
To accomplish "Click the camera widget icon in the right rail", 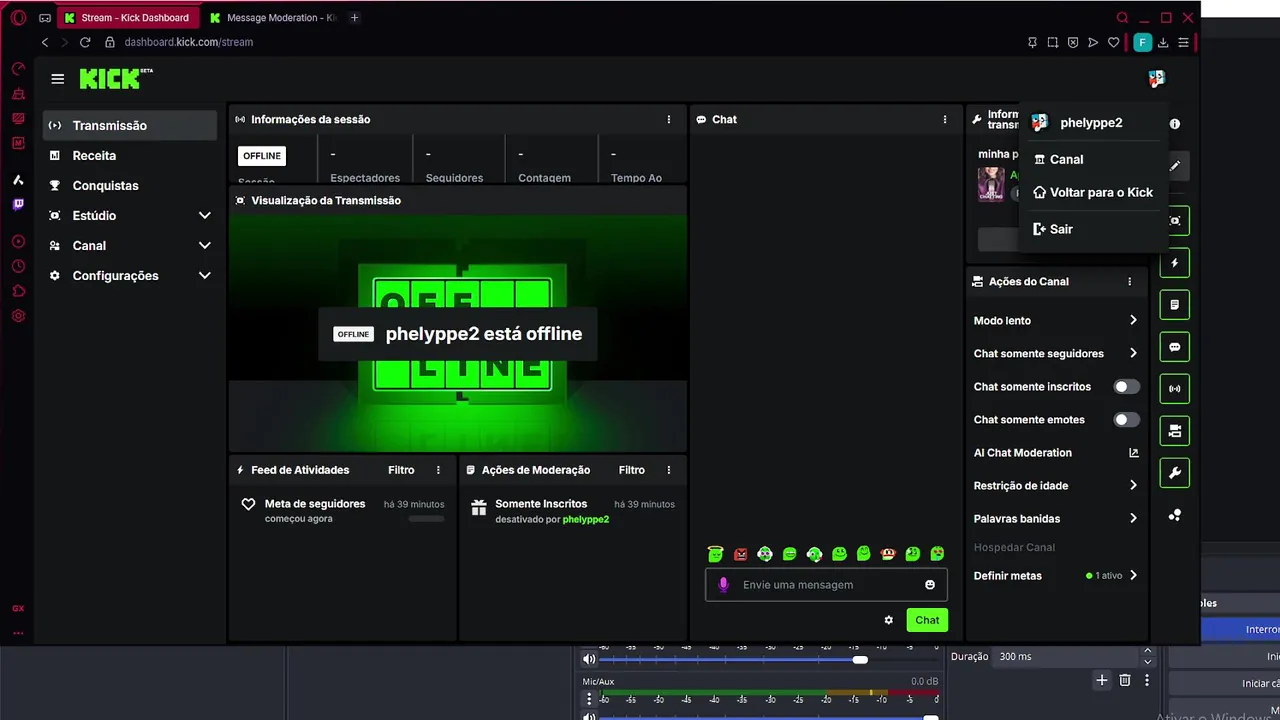I will tap(1175, 431).
